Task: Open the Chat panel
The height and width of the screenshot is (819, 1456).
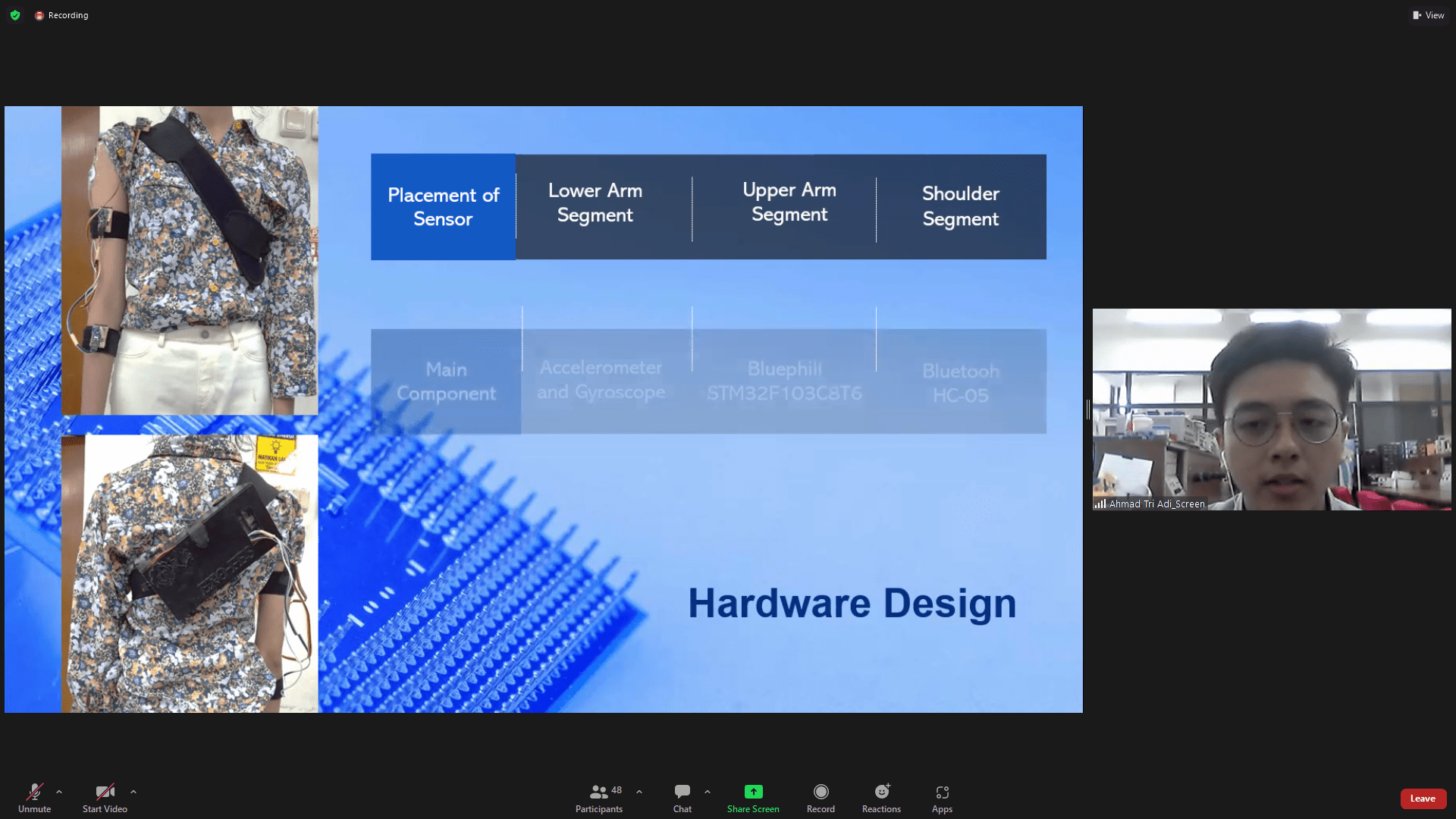Action: click(682, 798)
